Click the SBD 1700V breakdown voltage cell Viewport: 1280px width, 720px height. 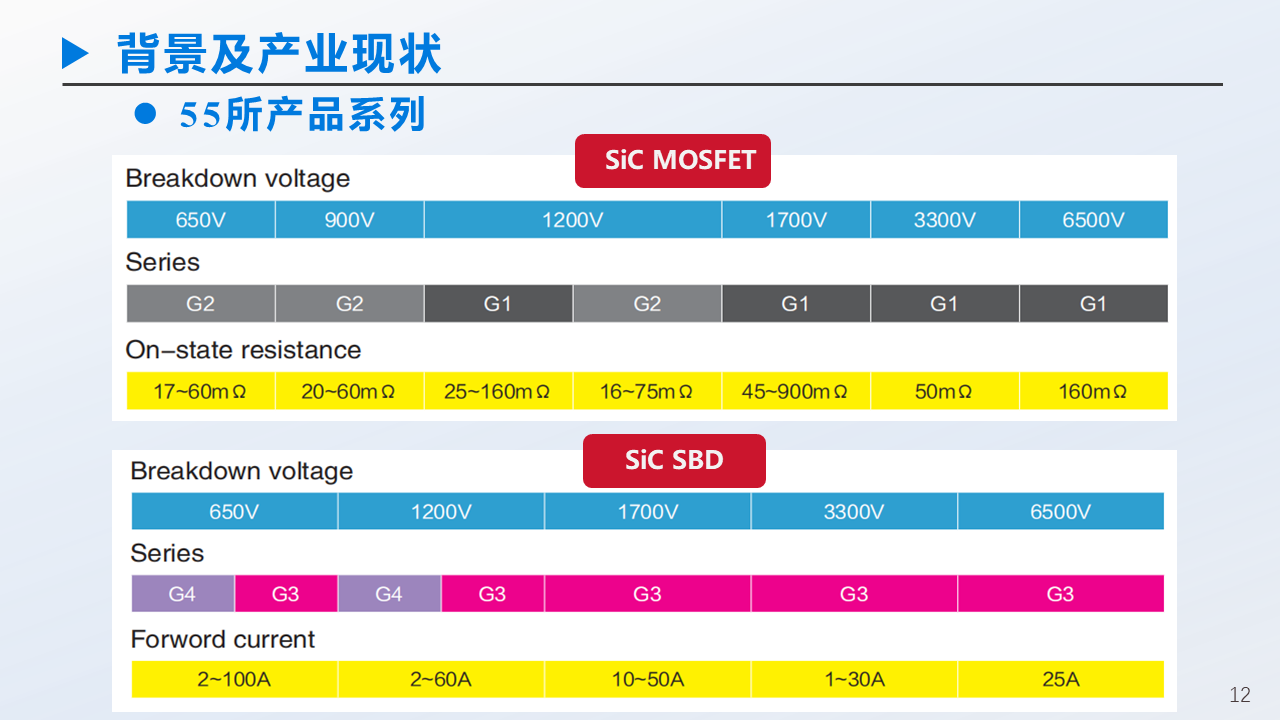(647, 512)
